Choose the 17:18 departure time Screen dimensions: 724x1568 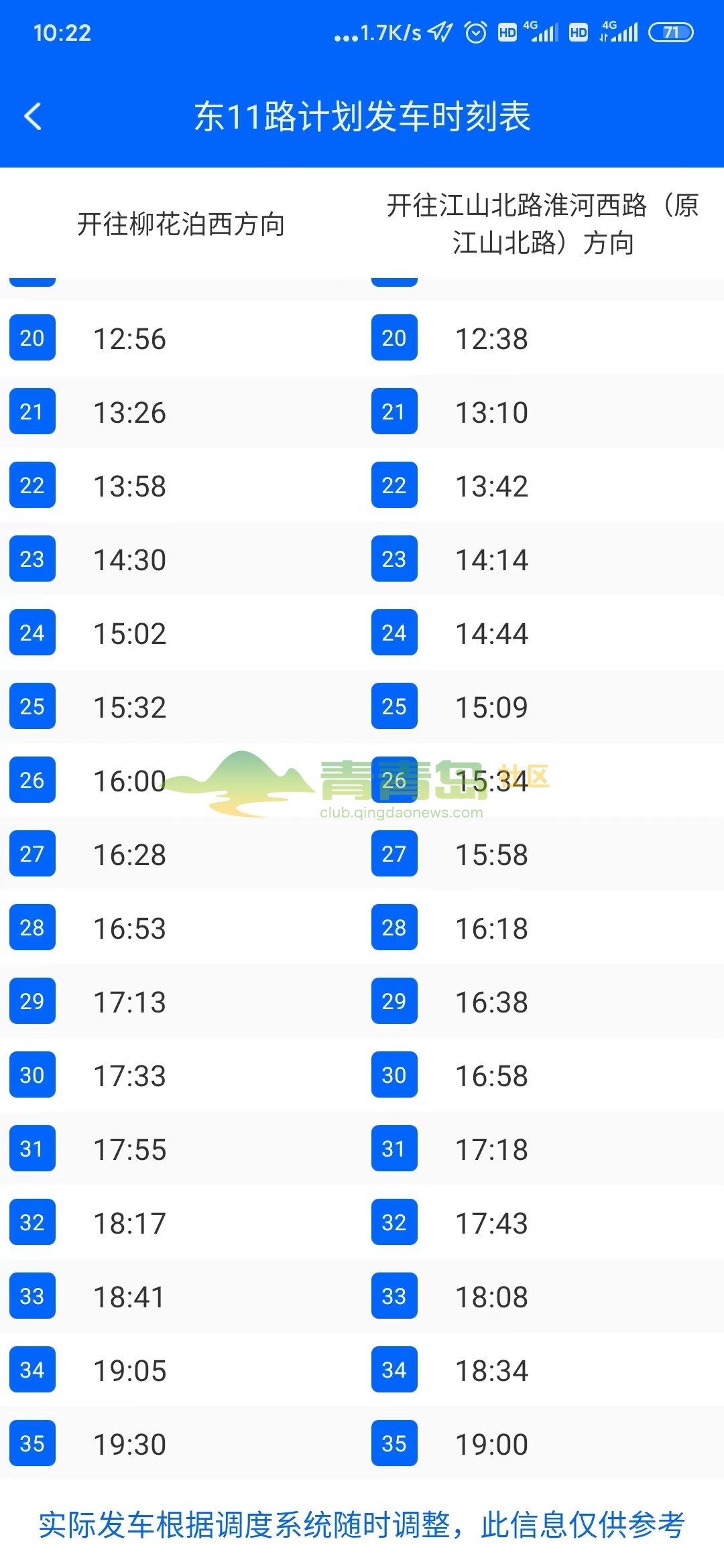[491, 1150]
